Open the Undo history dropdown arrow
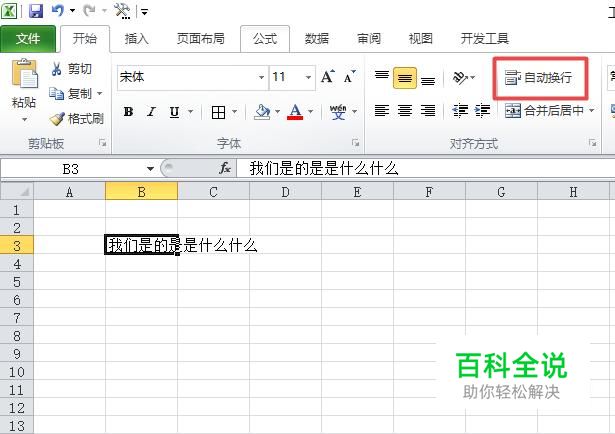 coord(73,11)
